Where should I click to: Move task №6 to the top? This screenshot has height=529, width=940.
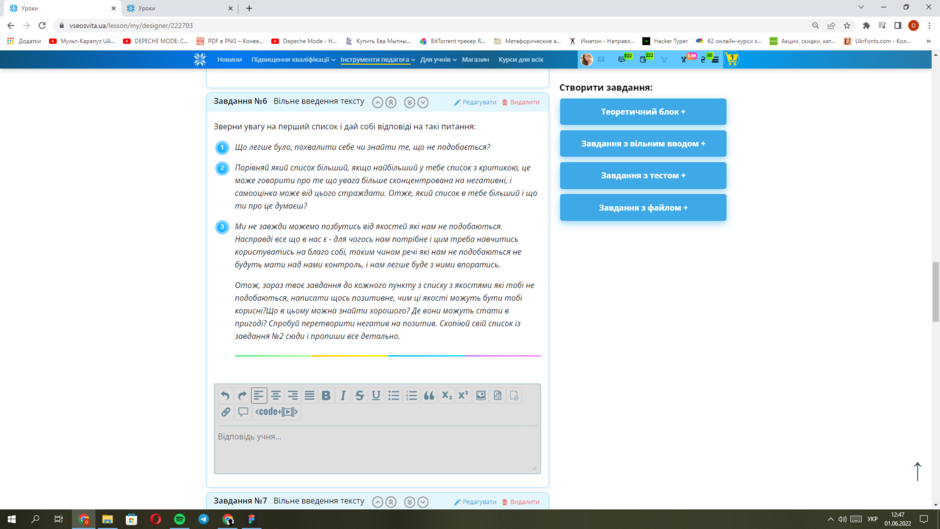(391, 103)
